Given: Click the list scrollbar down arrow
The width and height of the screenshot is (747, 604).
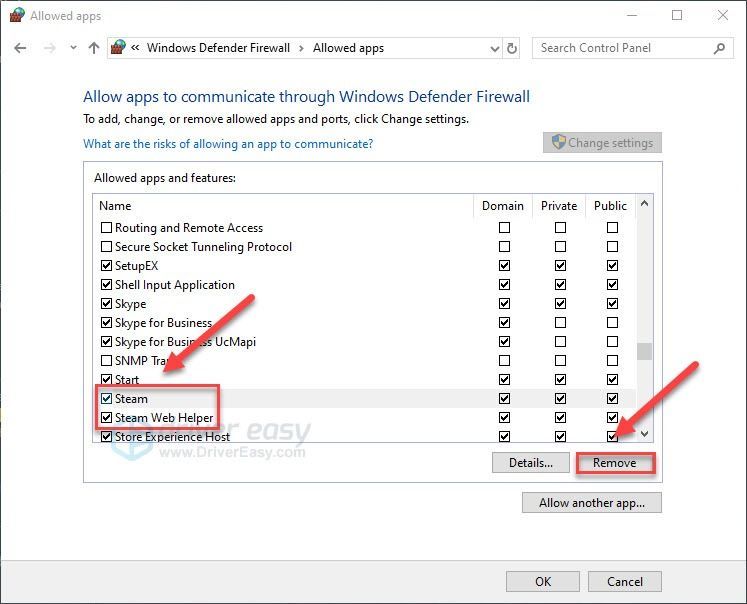Looking at the screenshot, I should (x=645, y=434).
